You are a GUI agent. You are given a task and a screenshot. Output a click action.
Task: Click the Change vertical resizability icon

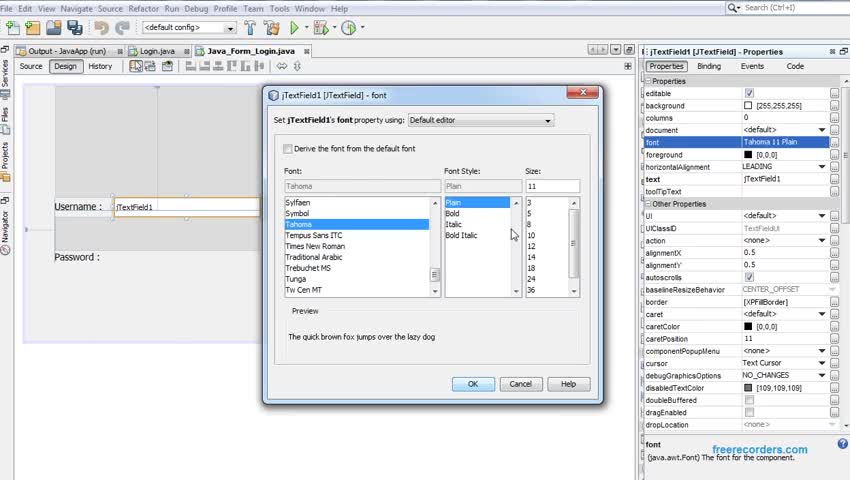coord(297,66)
